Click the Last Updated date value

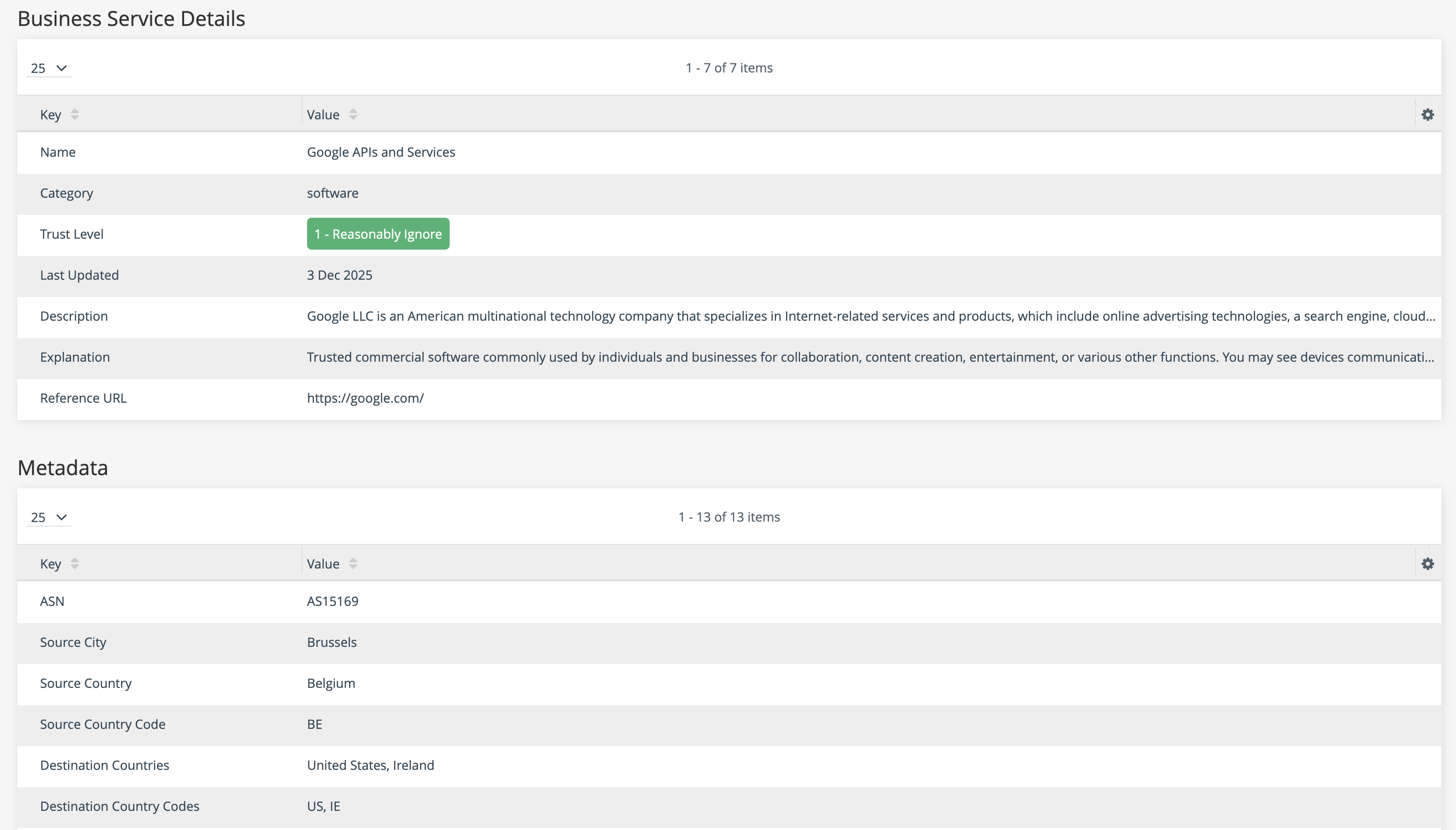[x=339, y=275]
